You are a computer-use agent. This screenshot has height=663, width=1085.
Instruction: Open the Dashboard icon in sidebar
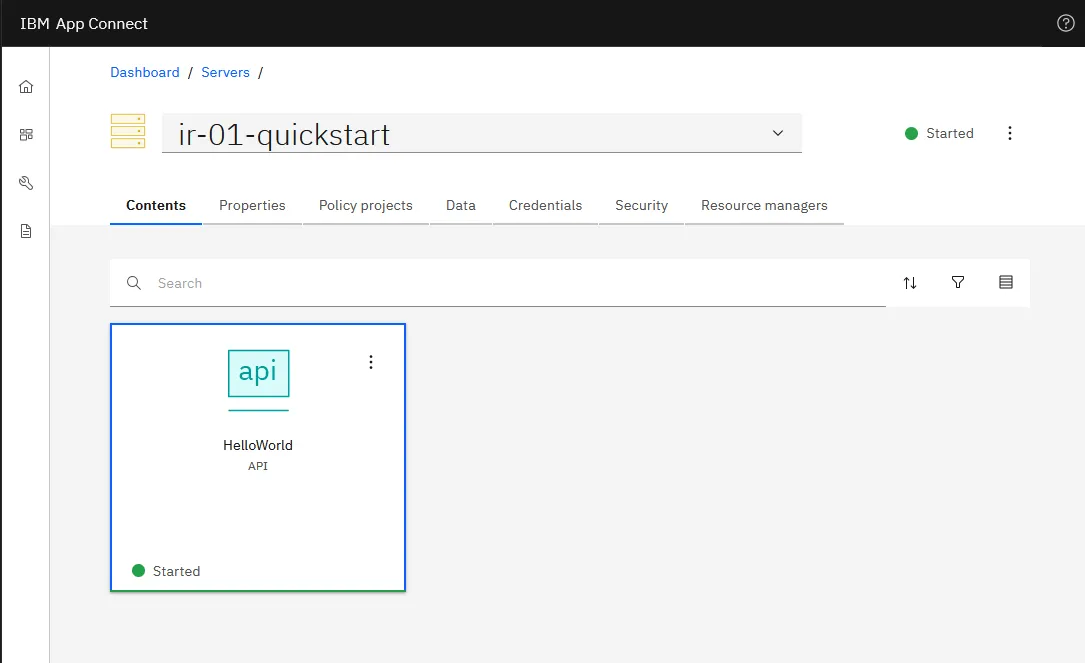26,134
